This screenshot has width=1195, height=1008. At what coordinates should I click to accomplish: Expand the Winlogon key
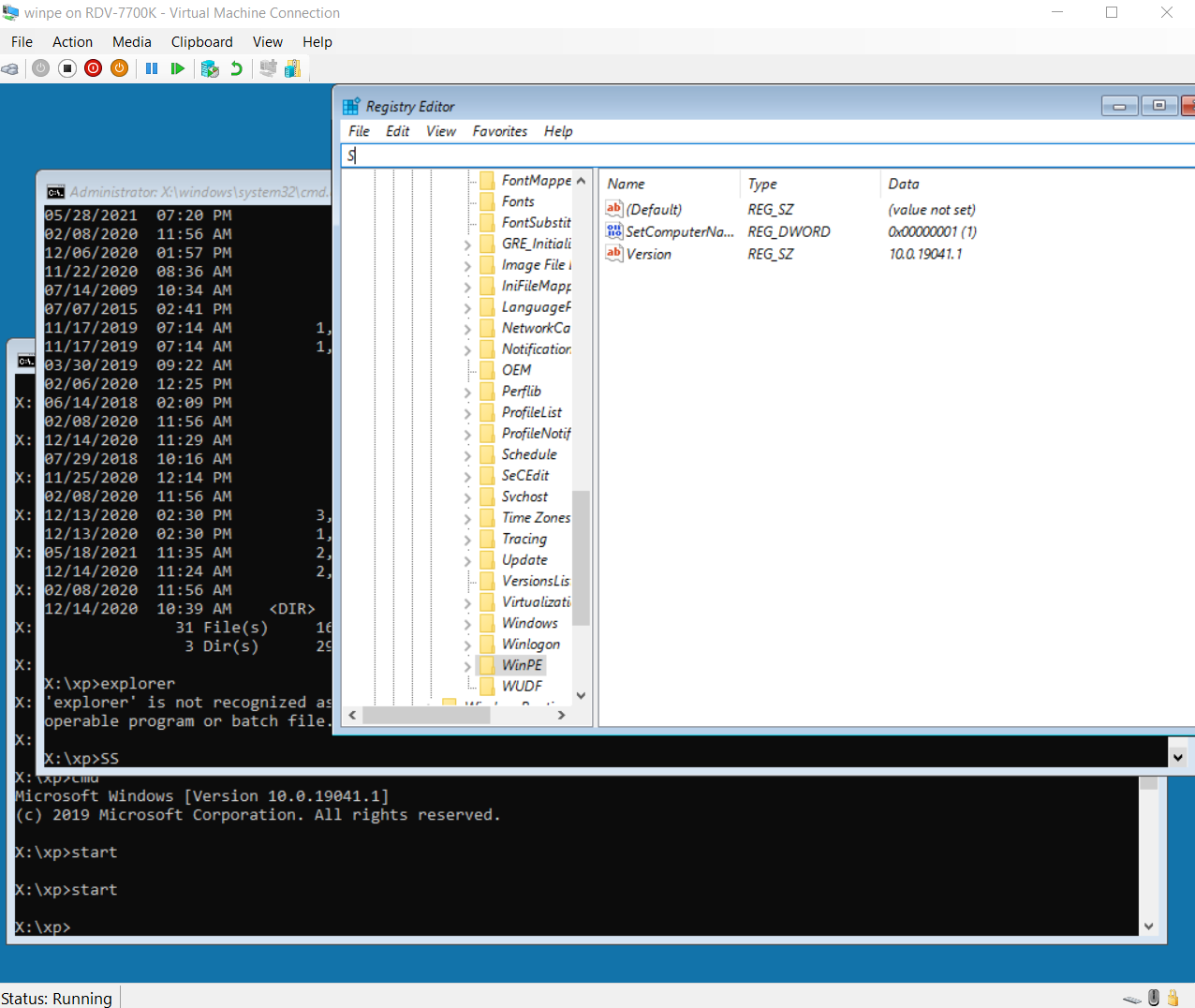467,645
